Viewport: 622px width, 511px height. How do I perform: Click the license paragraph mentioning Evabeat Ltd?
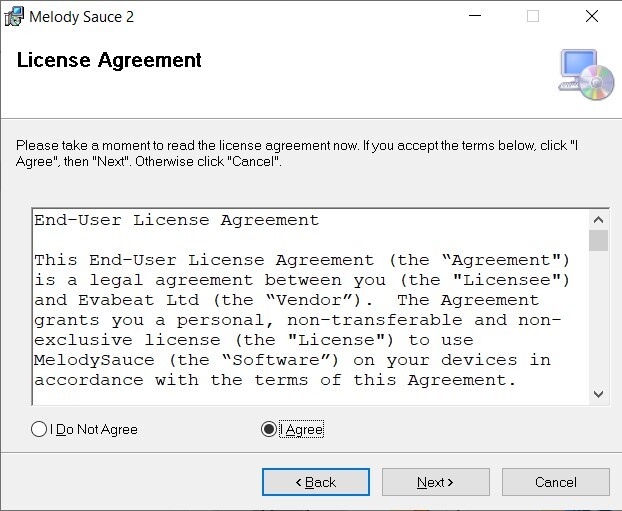tap(300, 320)
